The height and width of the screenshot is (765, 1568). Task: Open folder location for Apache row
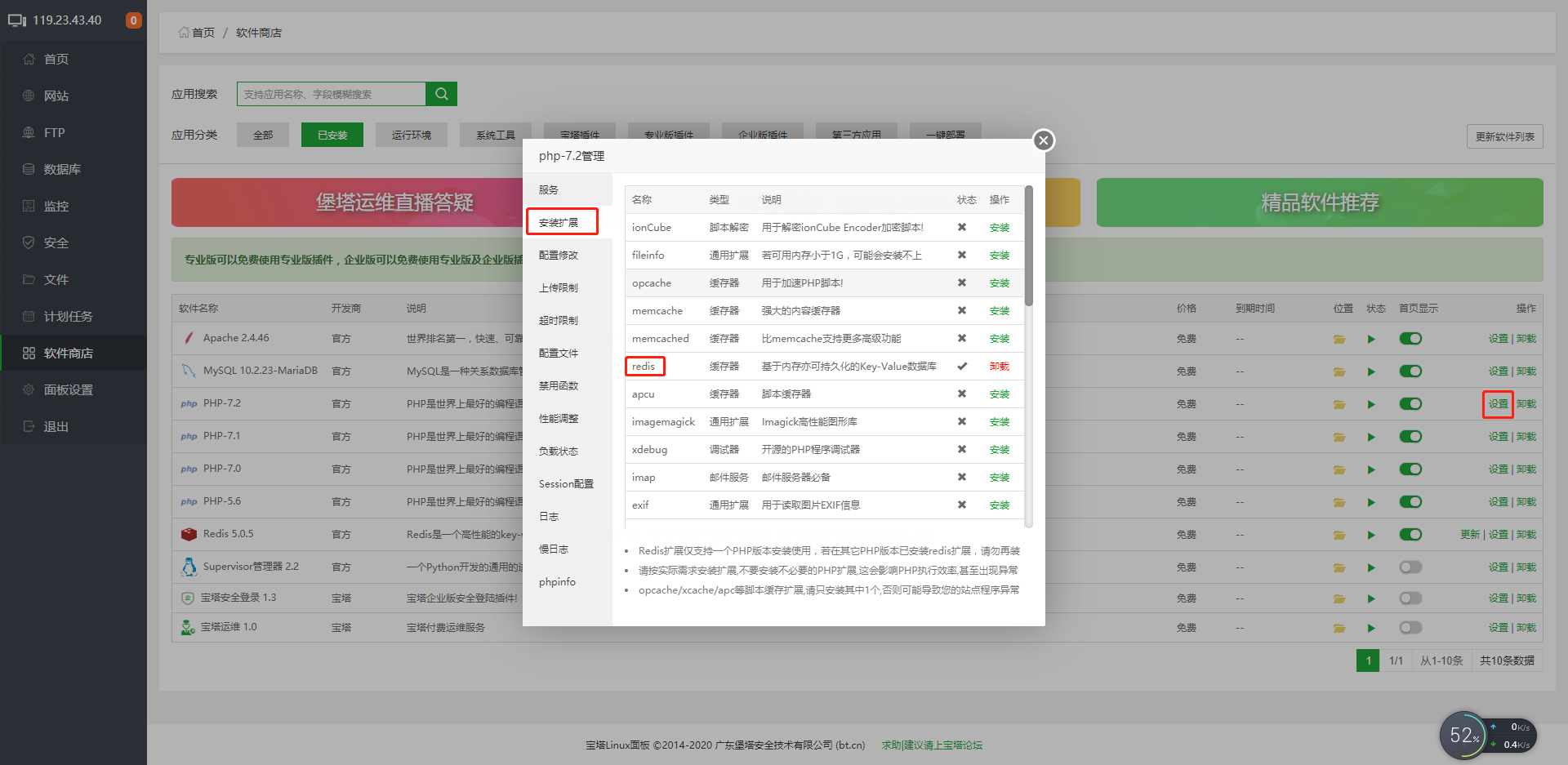(1339, 339)
